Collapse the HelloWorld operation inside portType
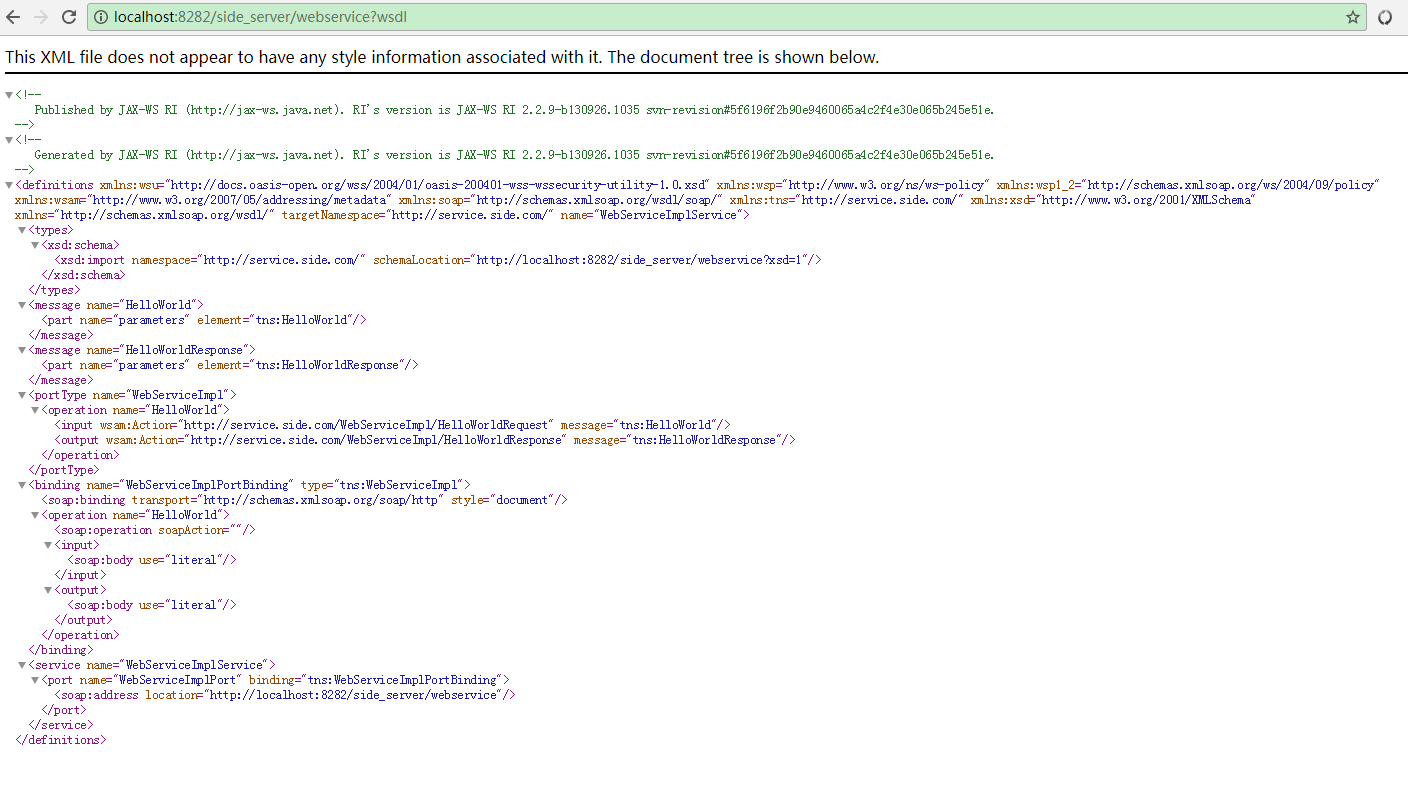The image size is (1408, 798). coord(35,410)
